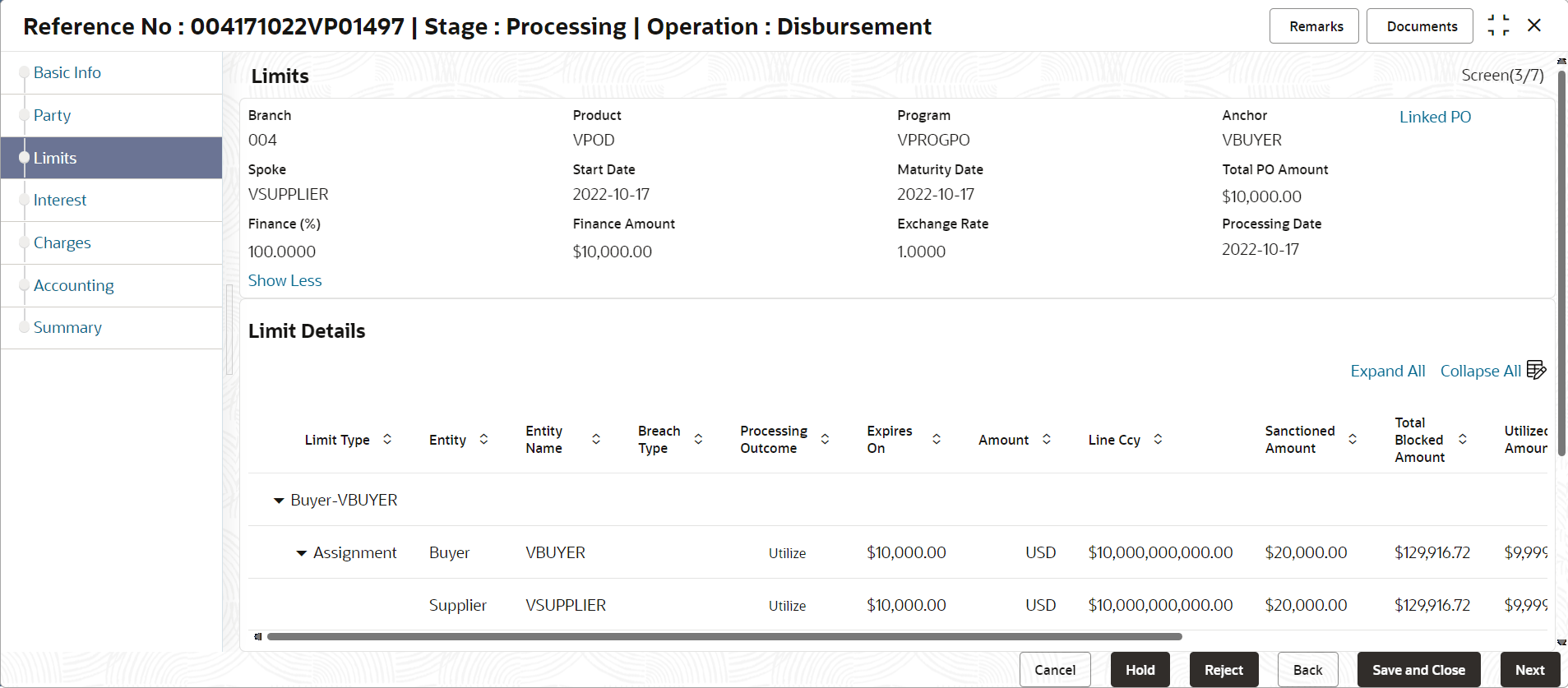Click the Save and Close button
This screenshot has height=688, width=1568.
click(x=1418, y=670)
